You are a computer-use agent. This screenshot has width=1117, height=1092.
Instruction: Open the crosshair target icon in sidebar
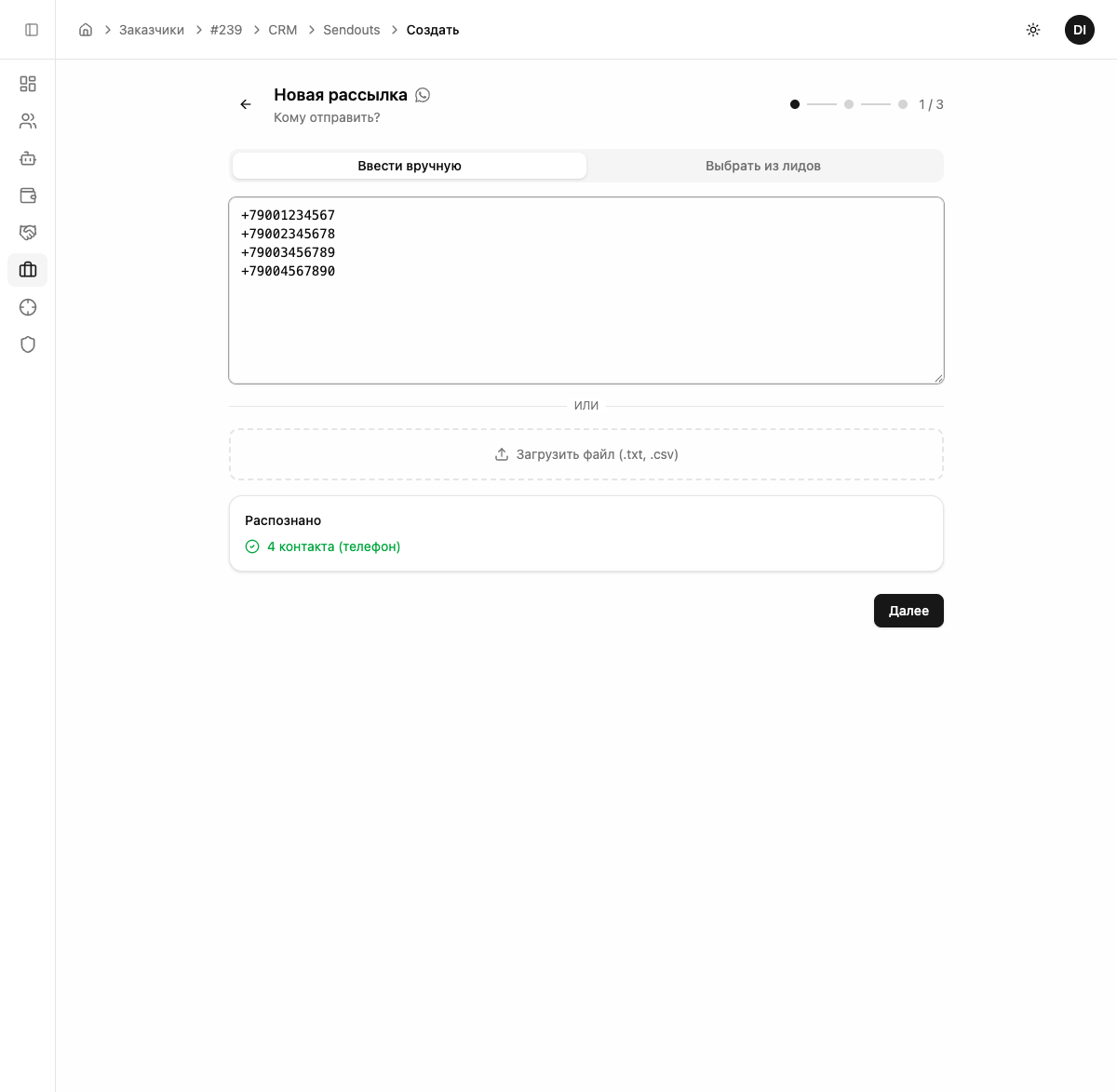click(x=28, y=307)
